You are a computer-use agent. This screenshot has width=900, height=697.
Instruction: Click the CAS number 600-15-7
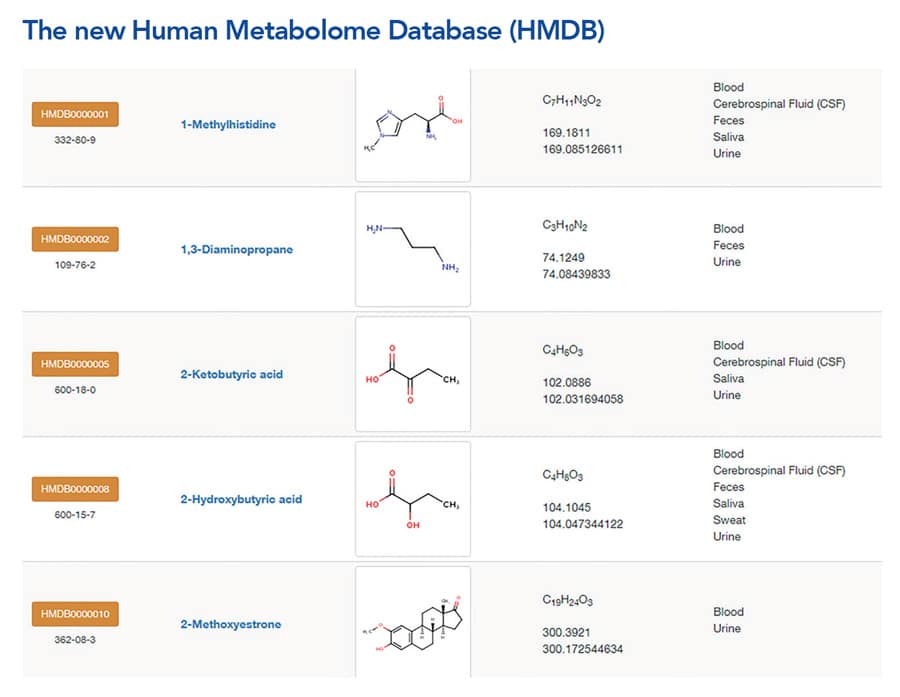75,515
